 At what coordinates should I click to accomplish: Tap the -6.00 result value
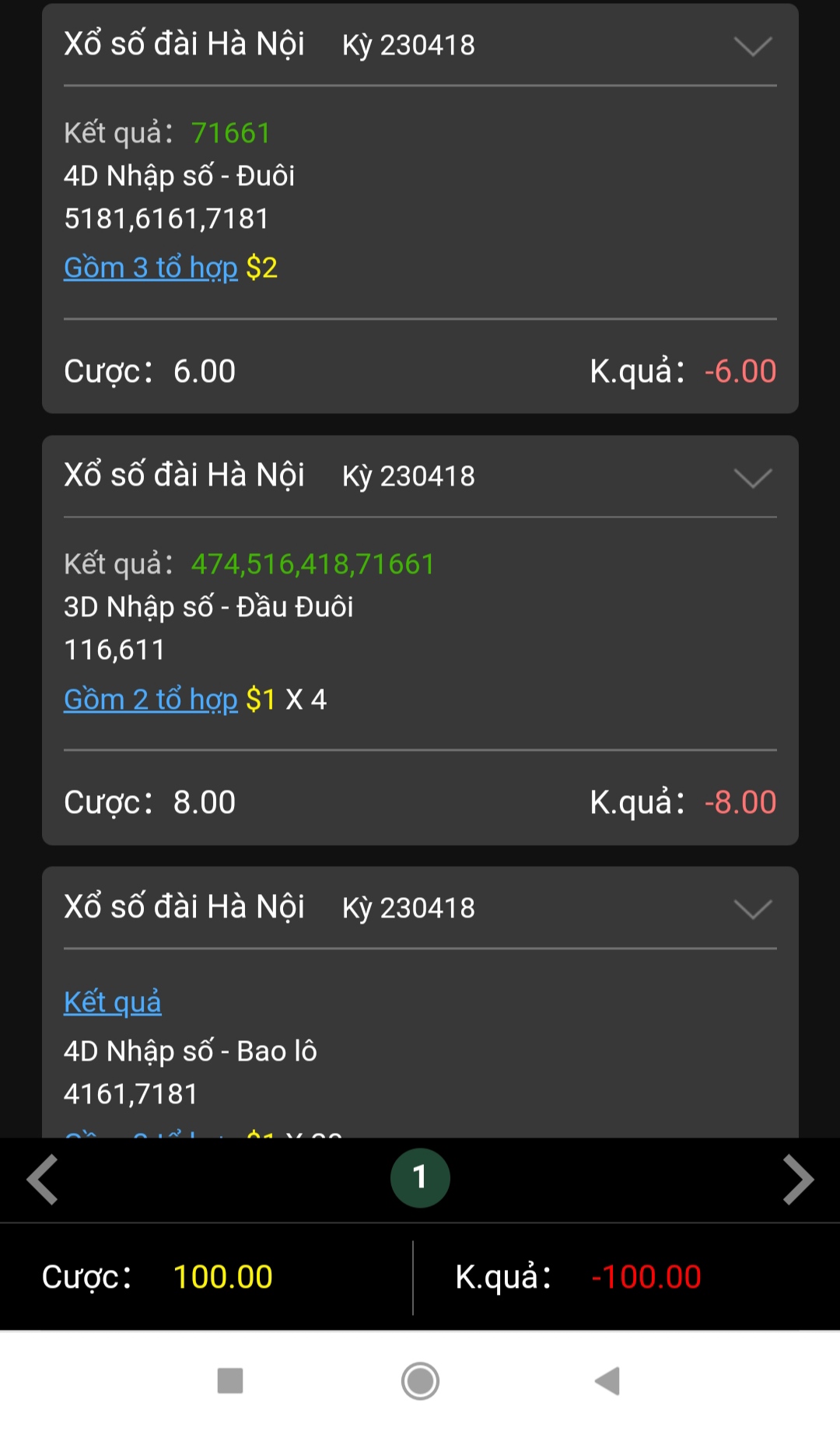tap(740, 371)
